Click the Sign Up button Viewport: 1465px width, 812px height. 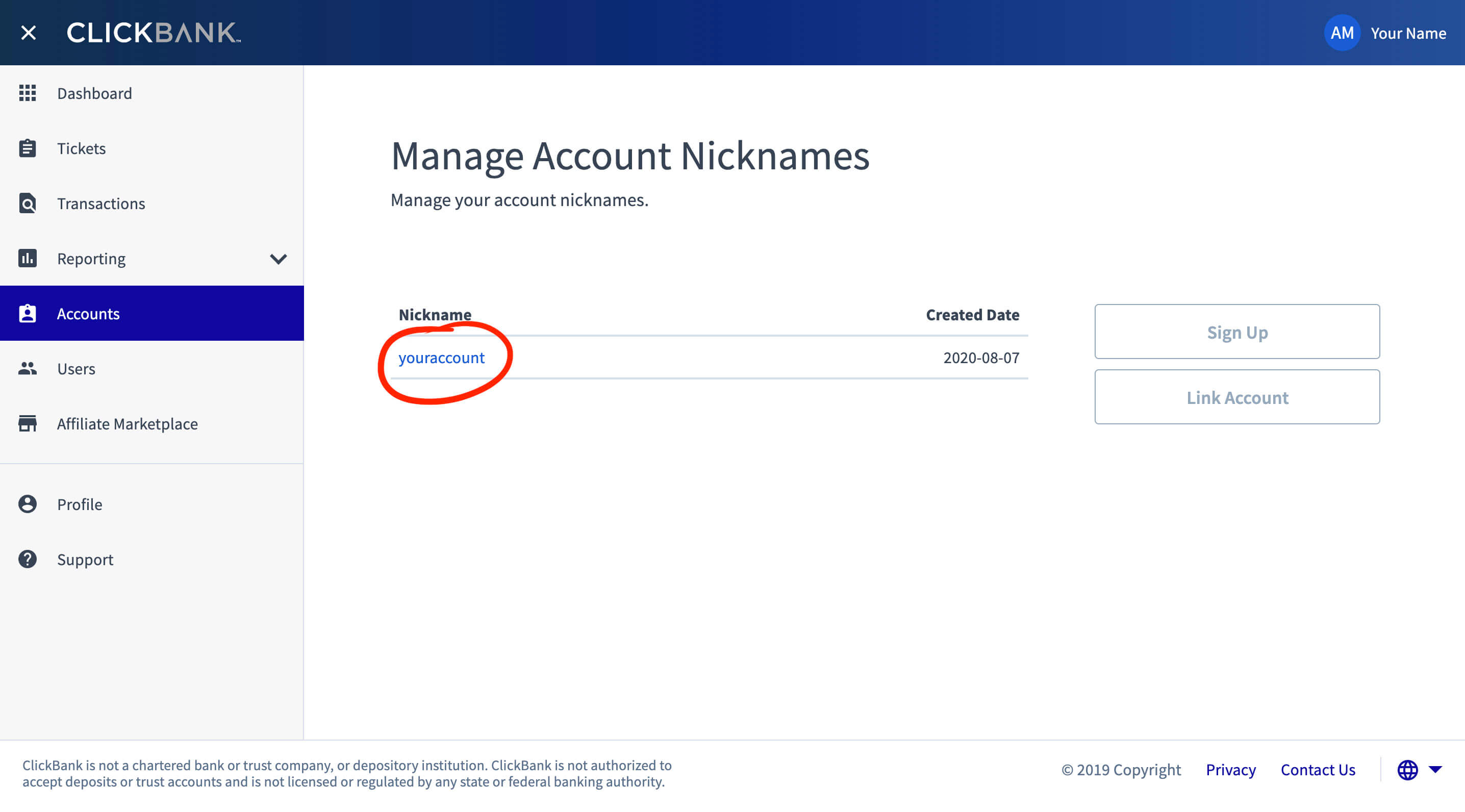pyautogui.click(x=1237, y=332)
